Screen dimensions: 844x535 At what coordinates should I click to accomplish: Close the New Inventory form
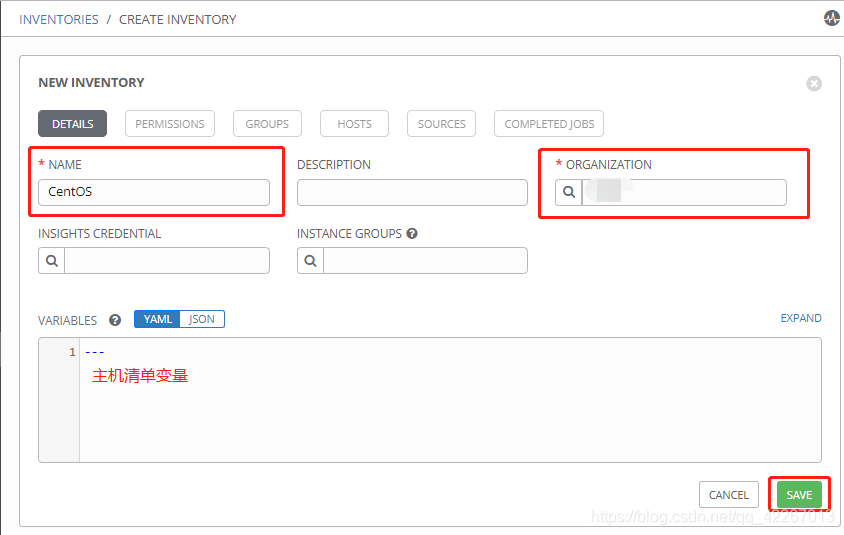point(814,83)
